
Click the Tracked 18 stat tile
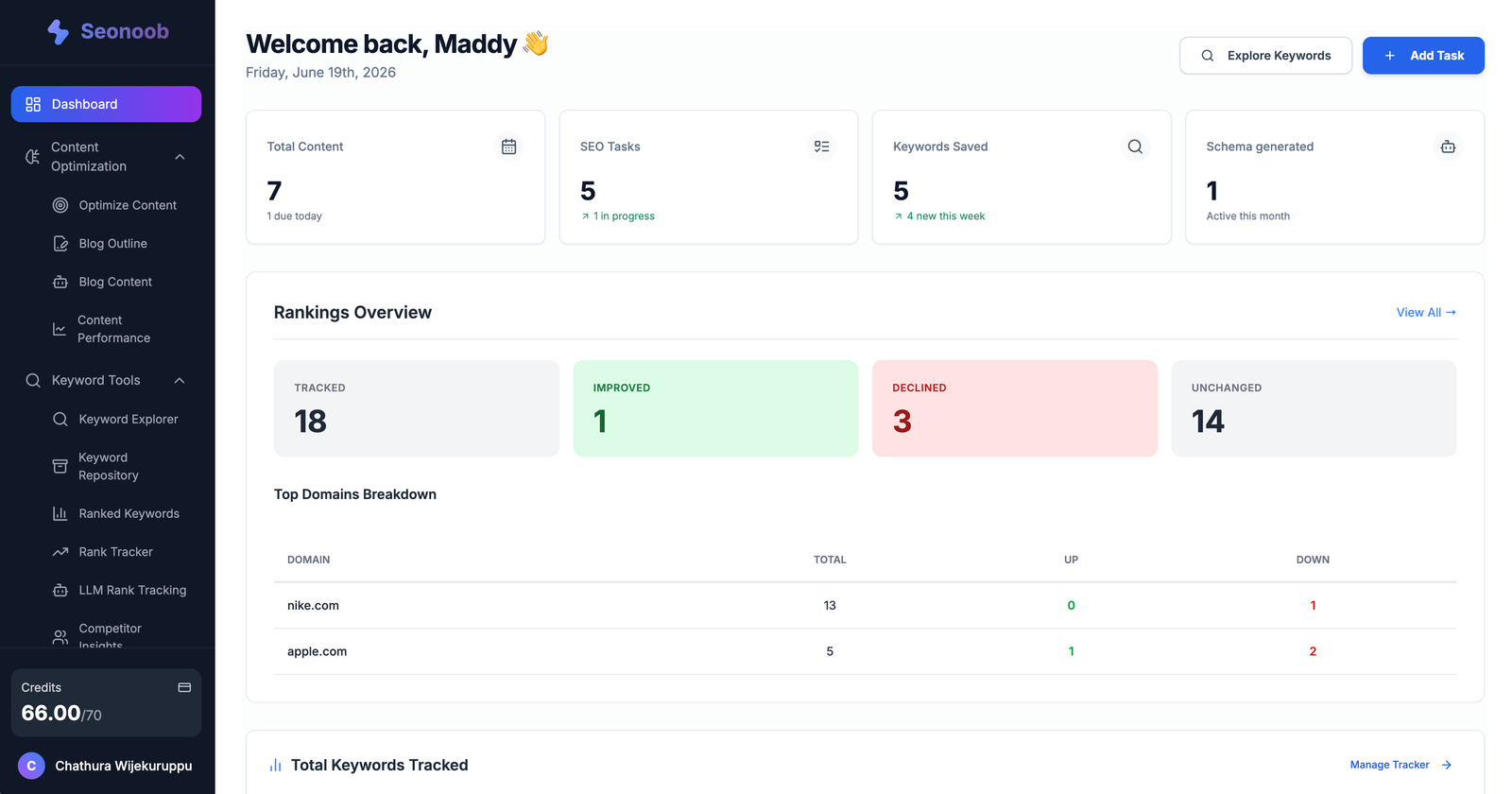[x=416, y=408]
